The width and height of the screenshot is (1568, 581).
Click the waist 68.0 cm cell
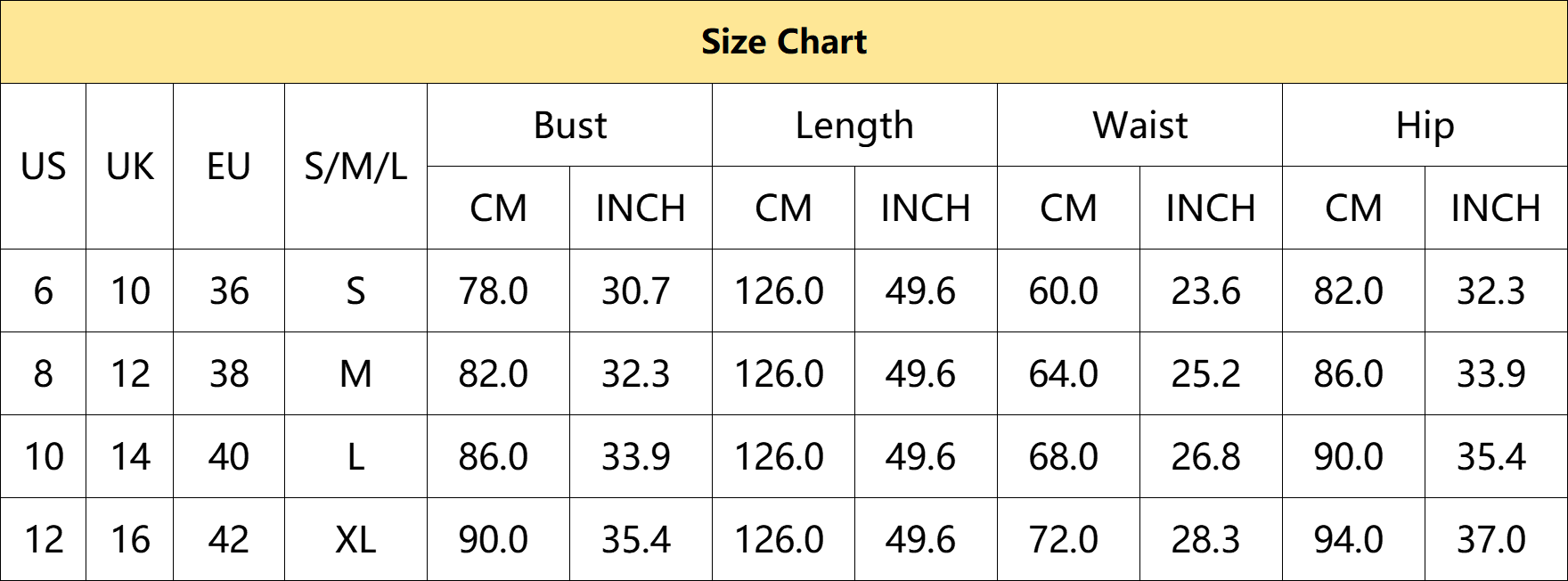[x=1069, y=456]
